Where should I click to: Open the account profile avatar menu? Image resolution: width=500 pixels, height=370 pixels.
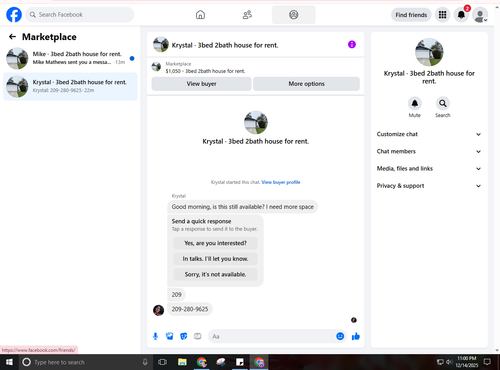[480, 15]
